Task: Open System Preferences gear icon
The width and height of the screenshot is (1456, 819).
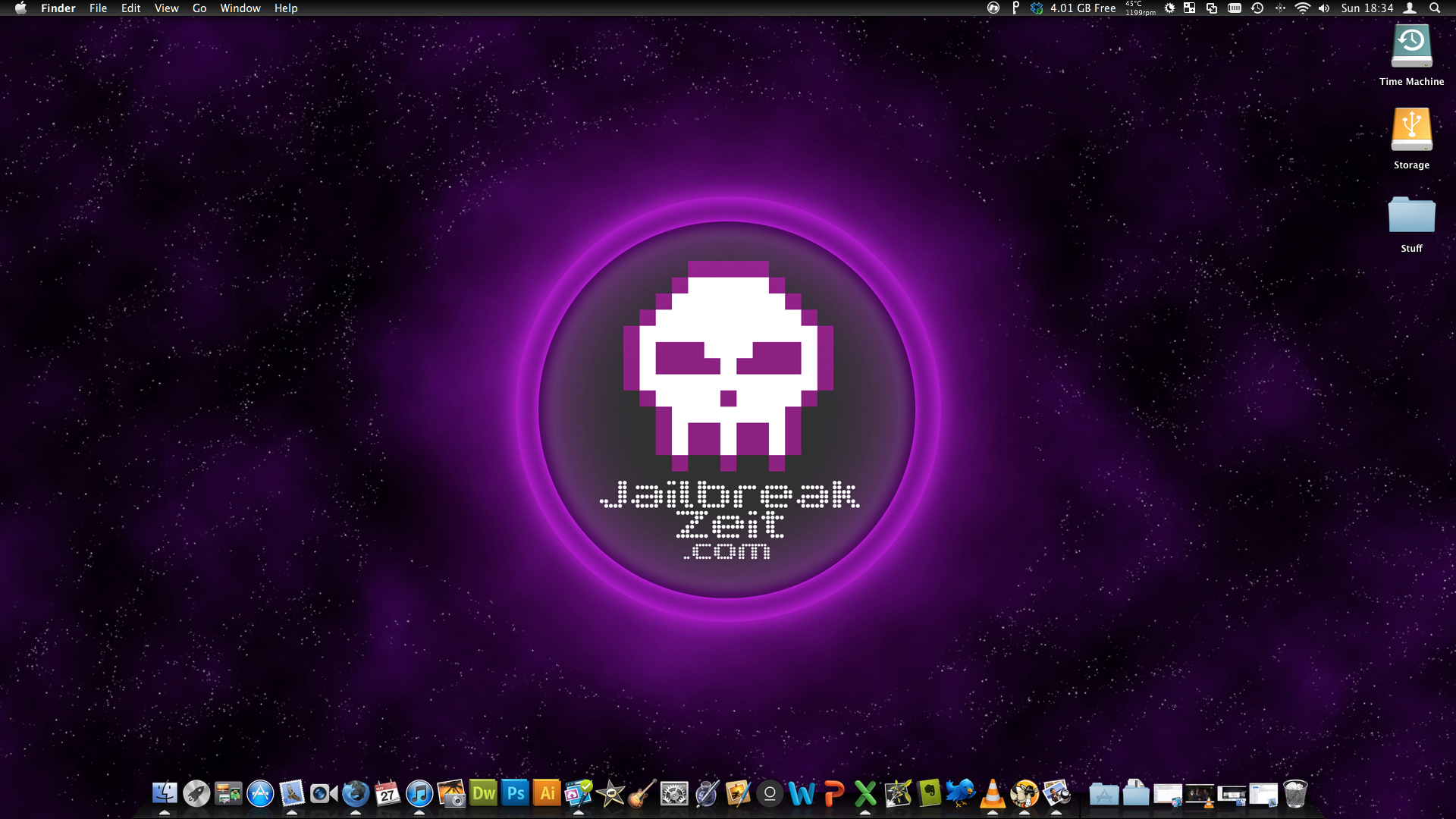Action: pos(674,794)
